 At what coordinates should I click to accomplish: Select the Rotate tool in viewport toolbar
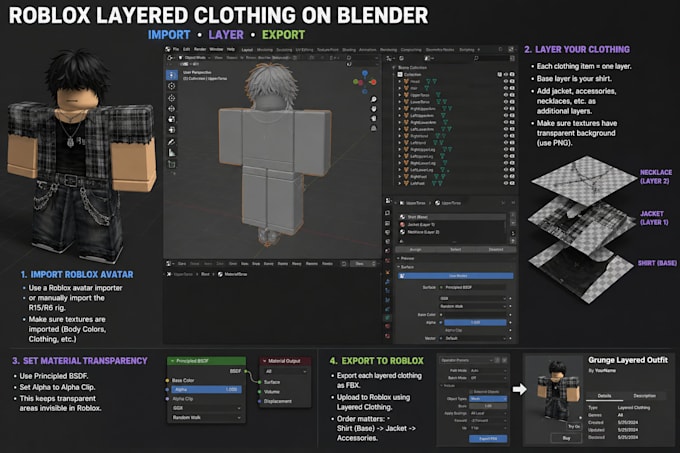tap(172, 108)
